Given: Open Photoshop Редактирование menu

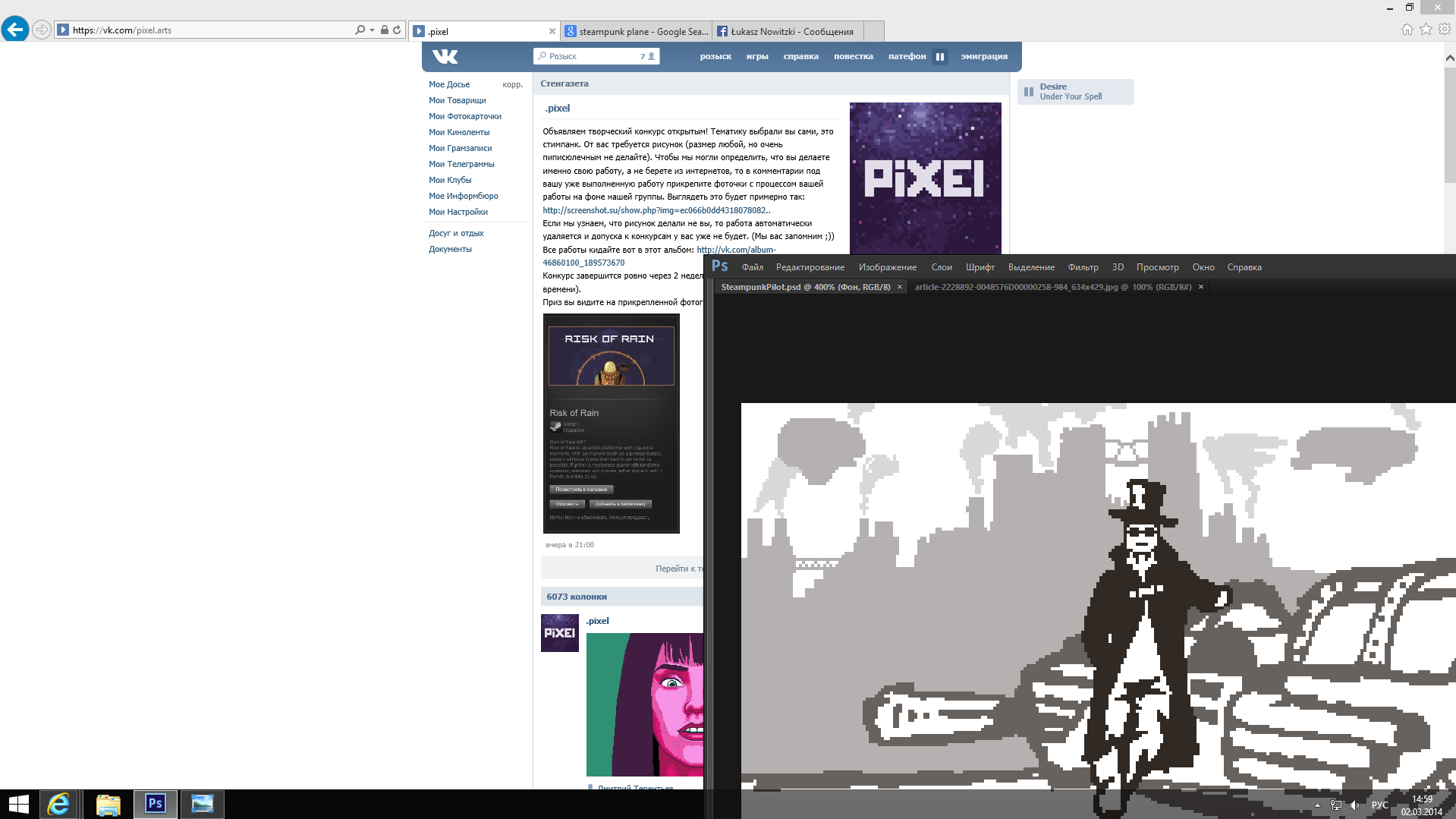Looking at the screenshot, I should tap(810, 267).
